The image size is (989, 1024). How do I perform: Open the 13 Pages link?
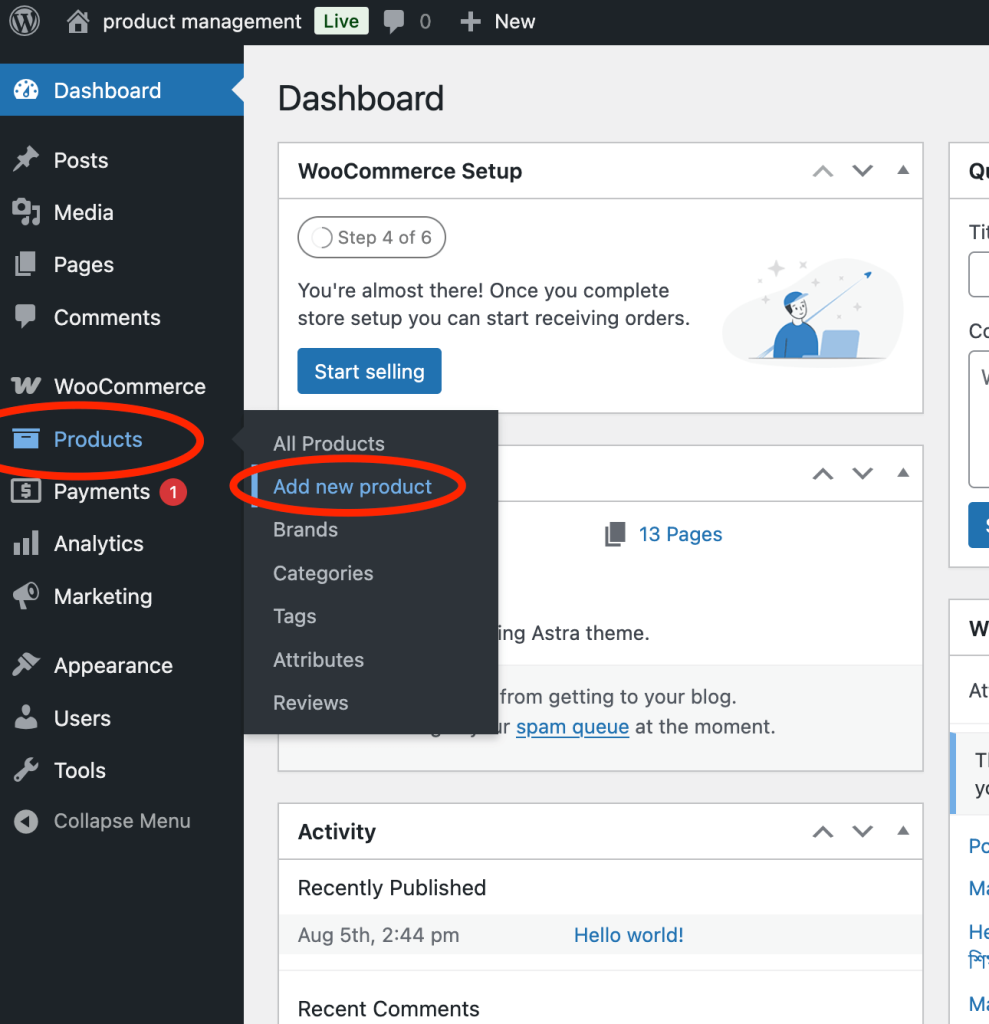(679, 534)
